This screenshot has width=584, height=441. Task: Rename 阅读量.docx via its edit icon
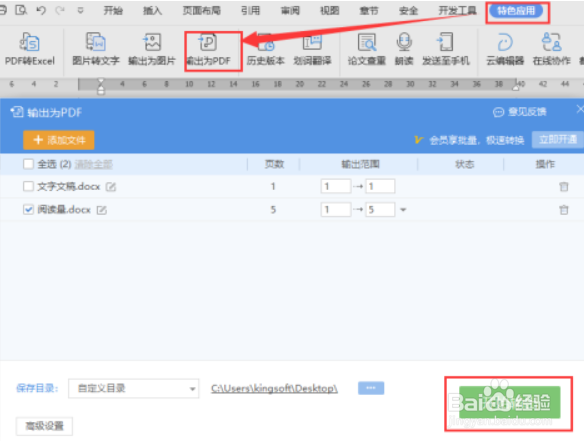102,210
